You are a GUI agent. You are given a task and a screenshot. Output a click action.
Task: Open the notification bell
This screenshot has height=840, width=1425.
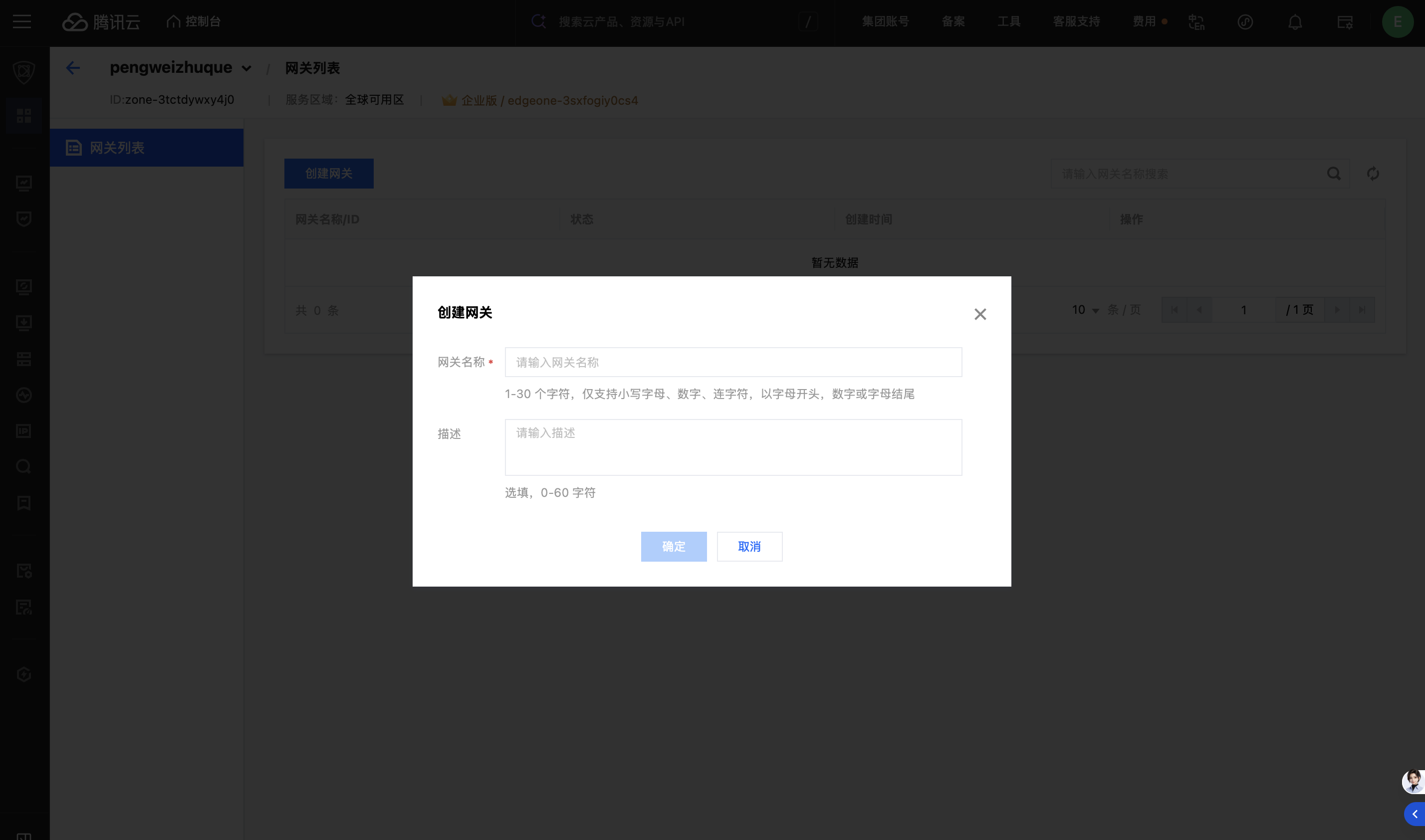click(x=1295, y=22)
